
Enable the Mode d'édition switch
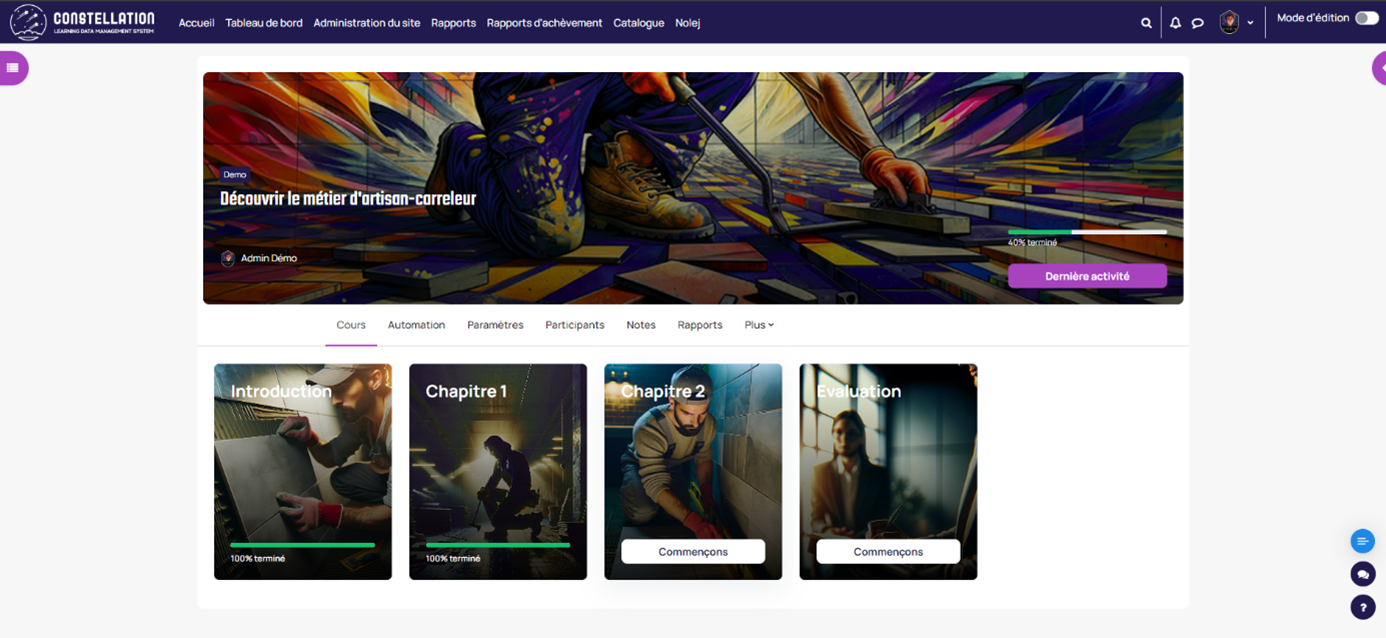(1366, 18)
